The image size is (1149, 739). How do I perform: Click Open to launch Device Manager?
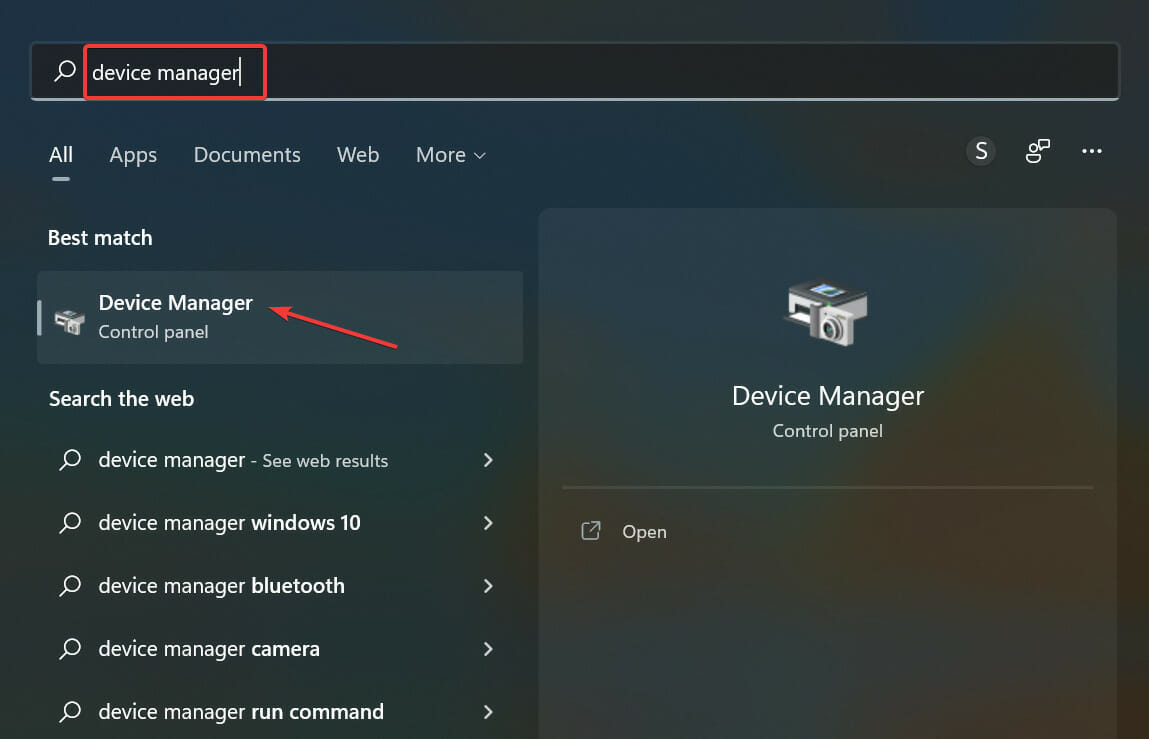point(644,531)
